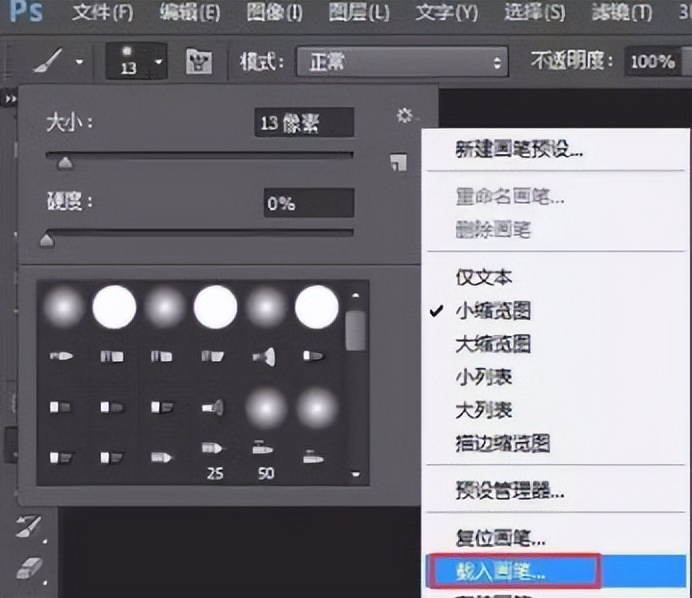Switch view to 描边缩览图
The image size is (692, 598).
pyautogui.click(x=555, y=444)
